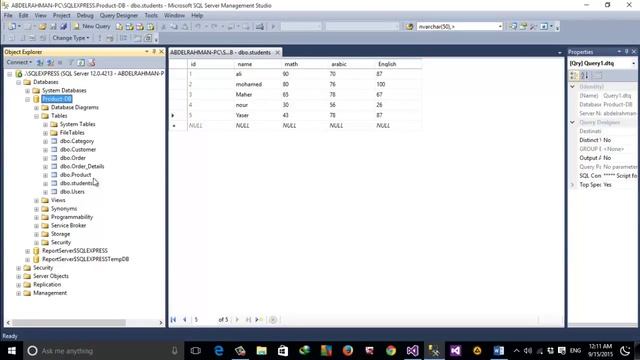This screenshot has width=640, height=360.
Task: Click the Connect Object Explorer icon
Action: click(x=40, y=62)
